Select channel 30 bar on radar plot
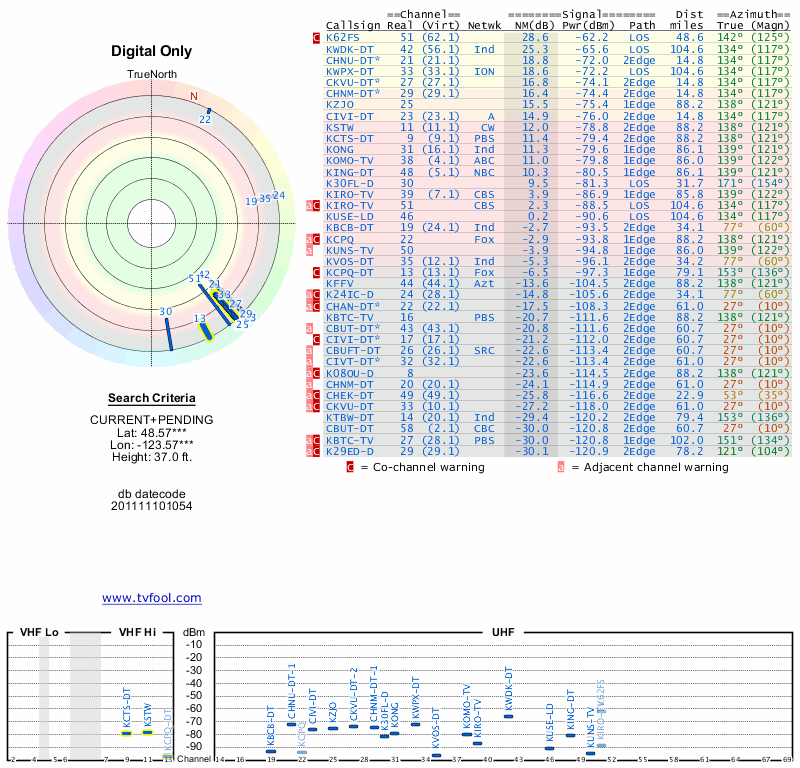 pos(168,334)
